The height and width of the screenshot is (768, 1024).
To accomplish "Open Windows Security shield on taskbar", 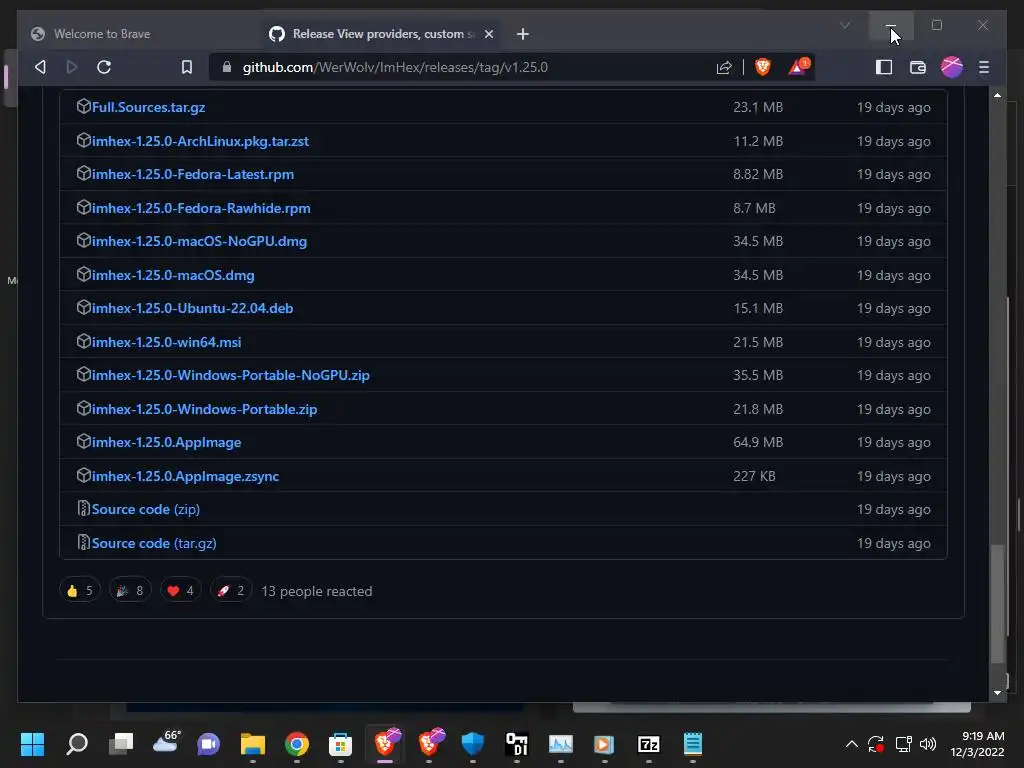I will click(x=473, y=744).
